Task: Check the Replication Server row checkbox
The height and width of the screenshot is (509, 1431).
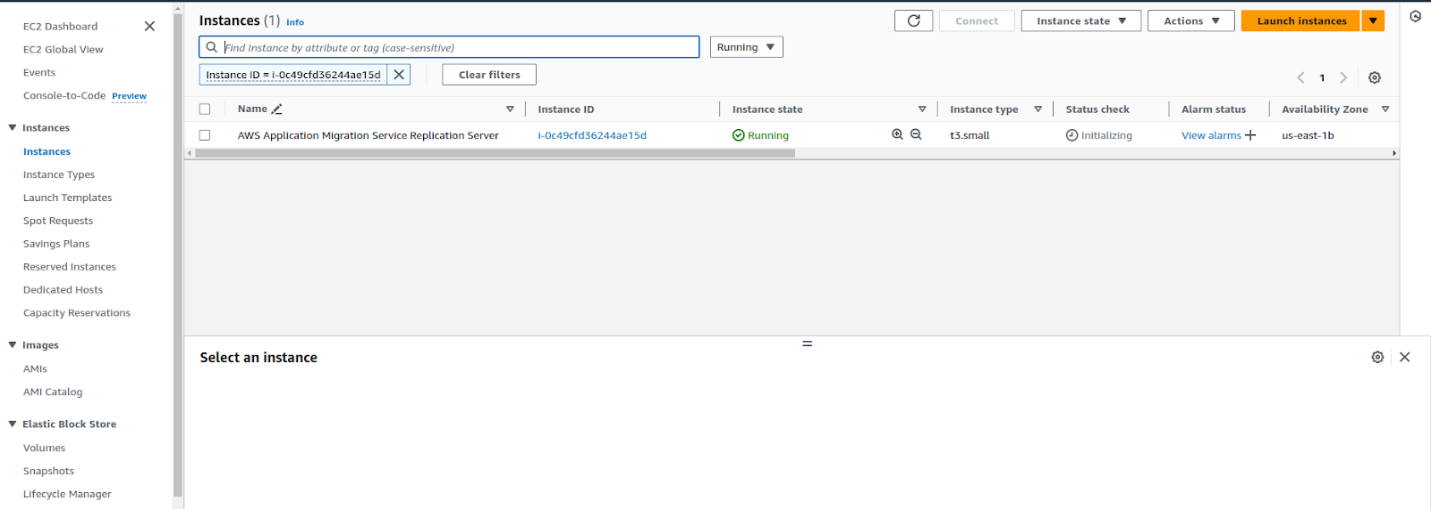Action: 205,135
